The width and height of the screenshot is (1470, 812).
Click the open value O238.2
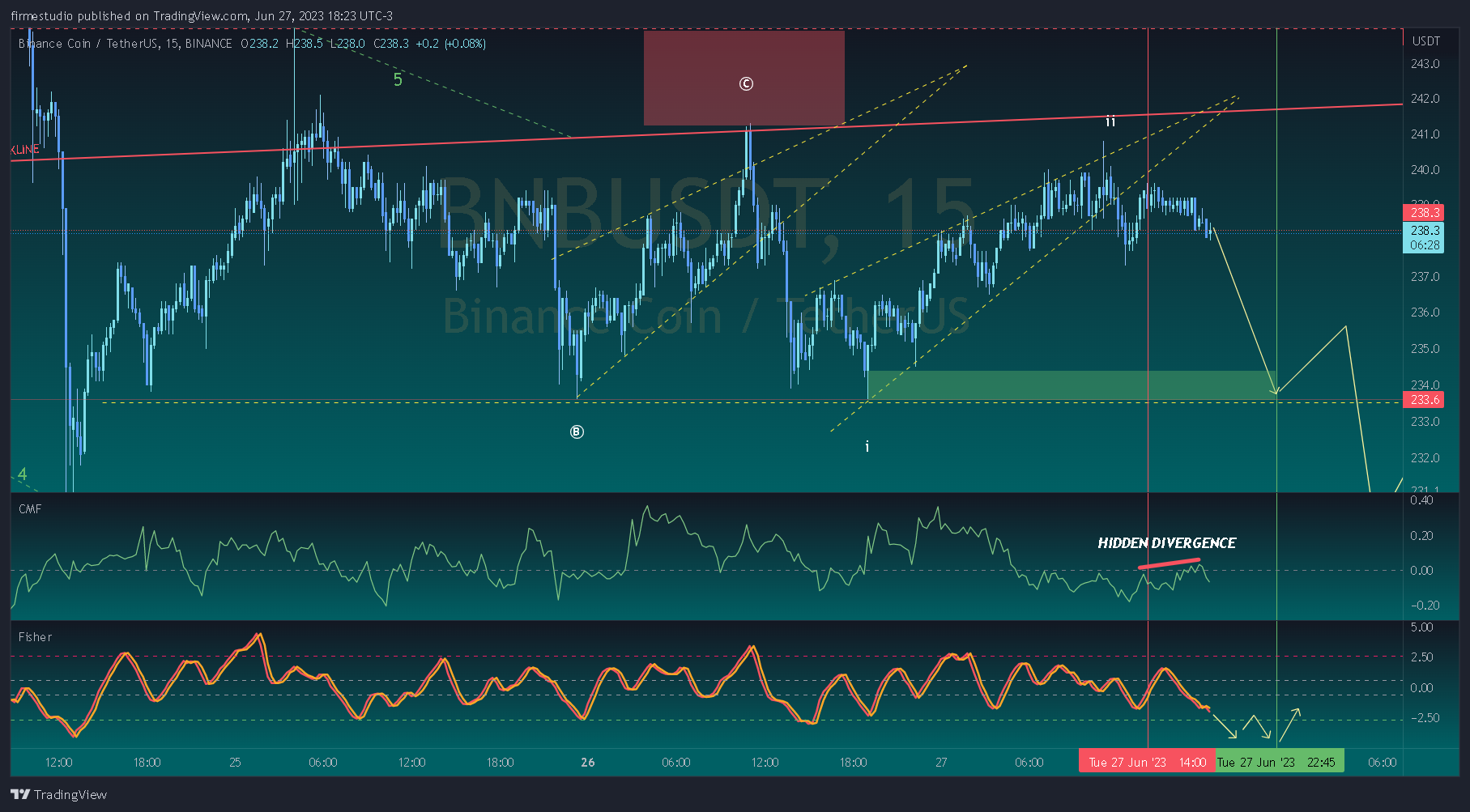(259, 44)
